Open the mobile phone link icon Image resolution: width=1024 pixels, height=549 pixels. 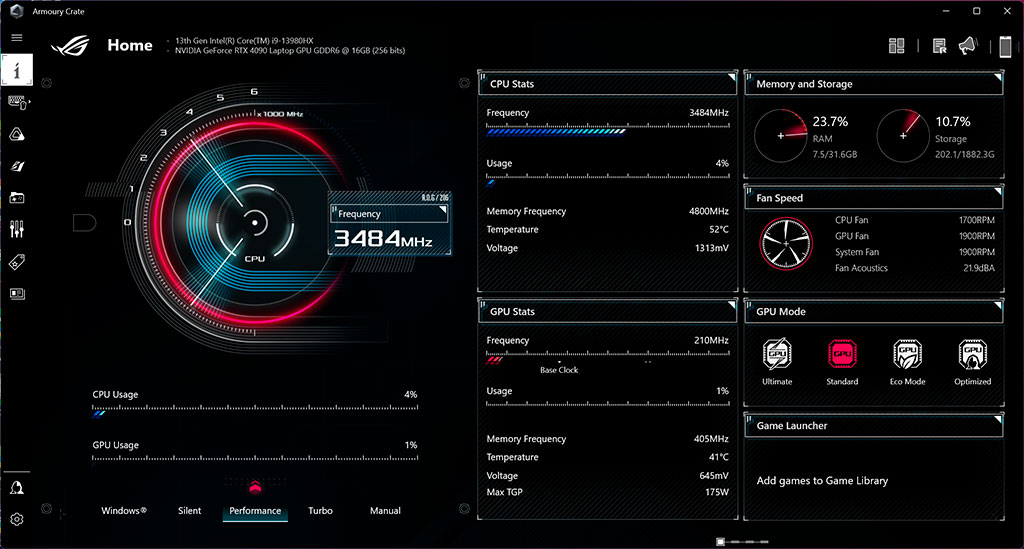coord(1005,46)
